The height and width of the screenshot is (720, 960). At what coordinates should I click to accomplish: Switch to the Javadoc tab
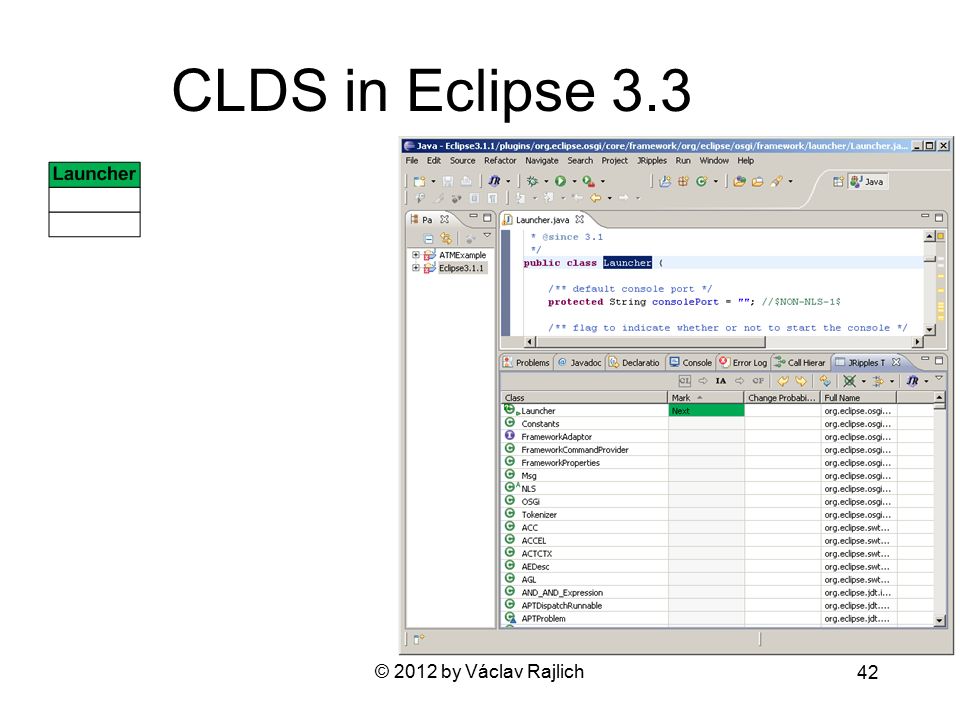[x=579, y=362]
